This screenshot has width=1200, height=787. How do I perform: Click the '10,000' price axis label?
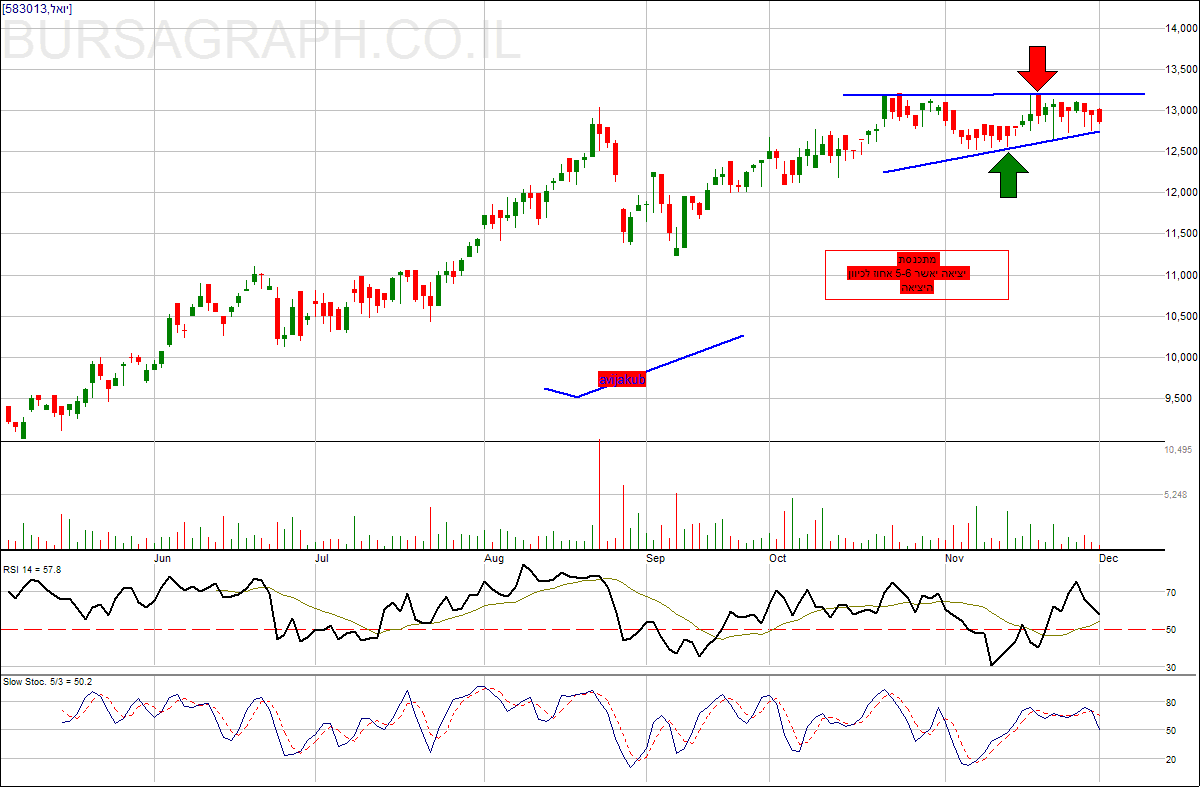click(x=1181, y=357)
